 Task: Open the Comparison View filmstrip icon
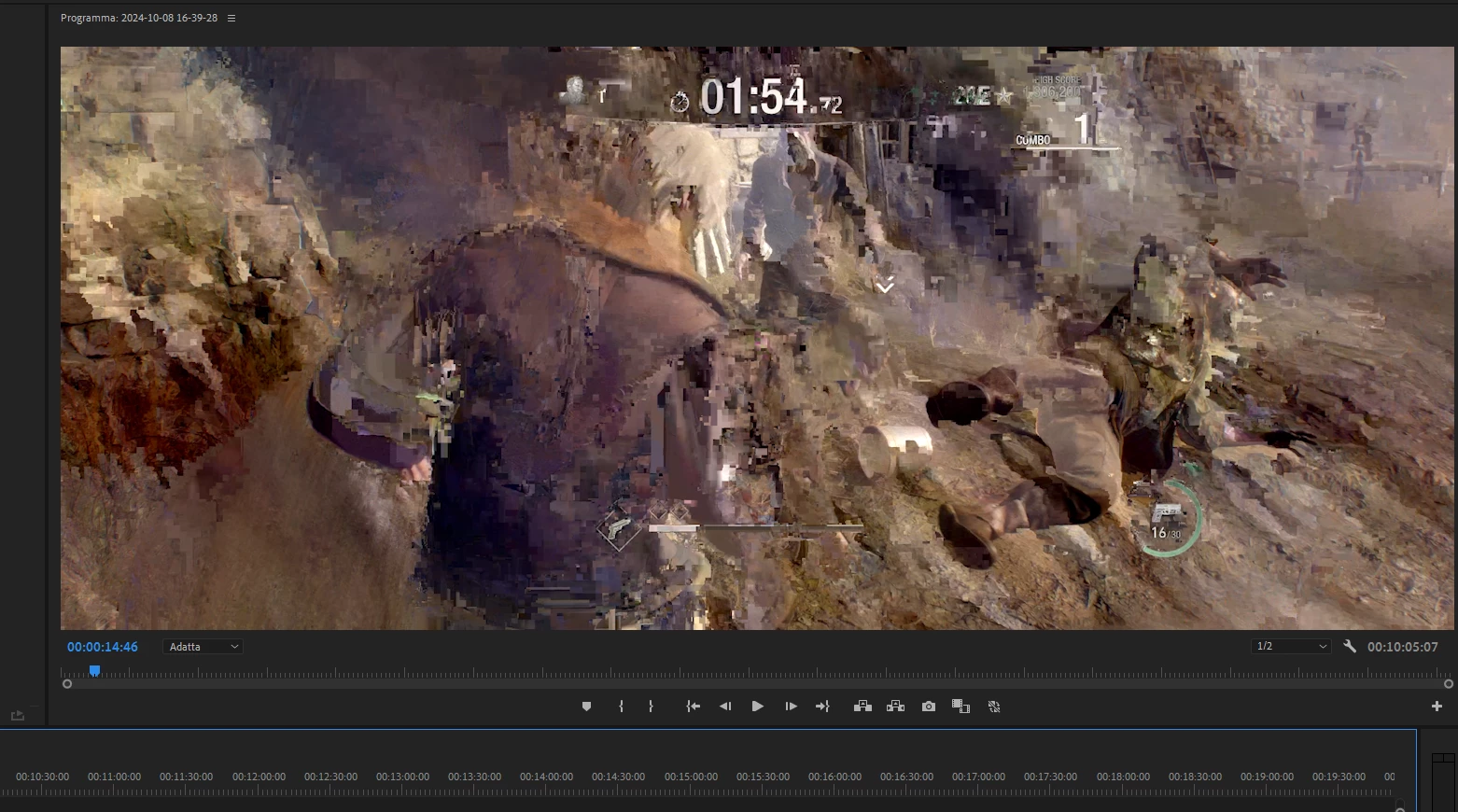pos(960,707)
